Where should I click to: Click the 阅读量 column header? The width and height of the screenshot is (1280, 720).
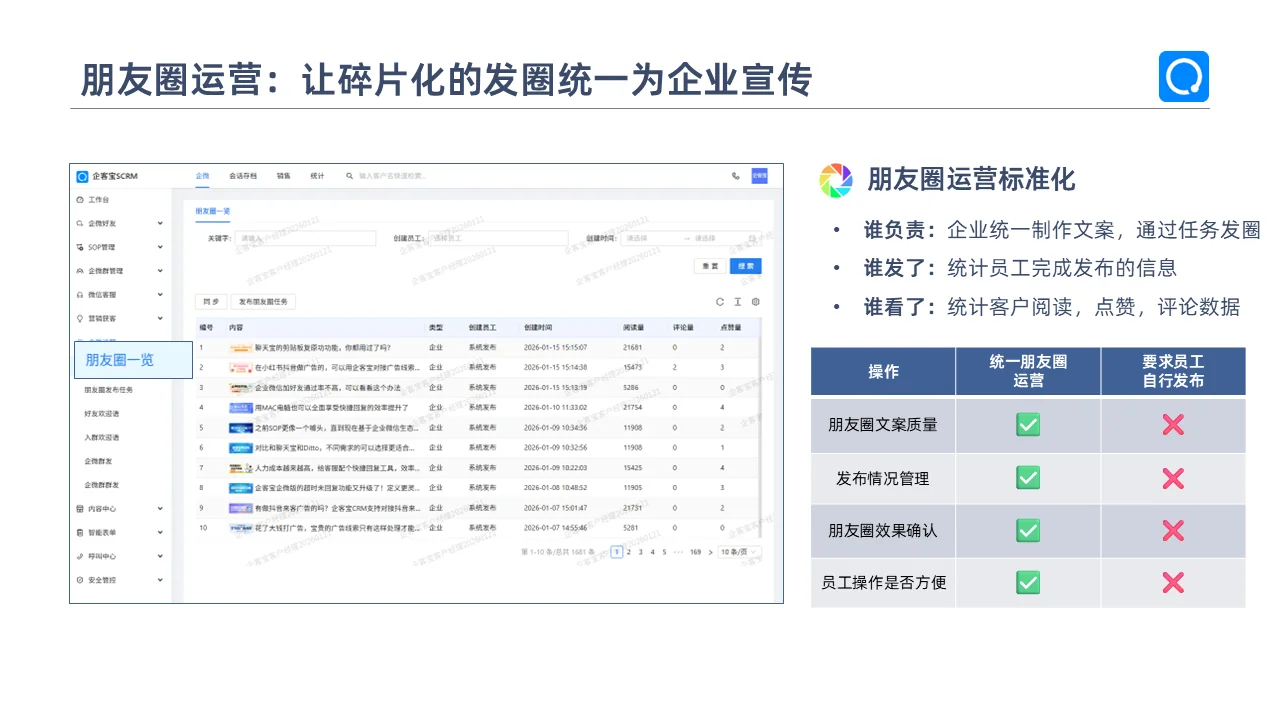pos(633,327)
